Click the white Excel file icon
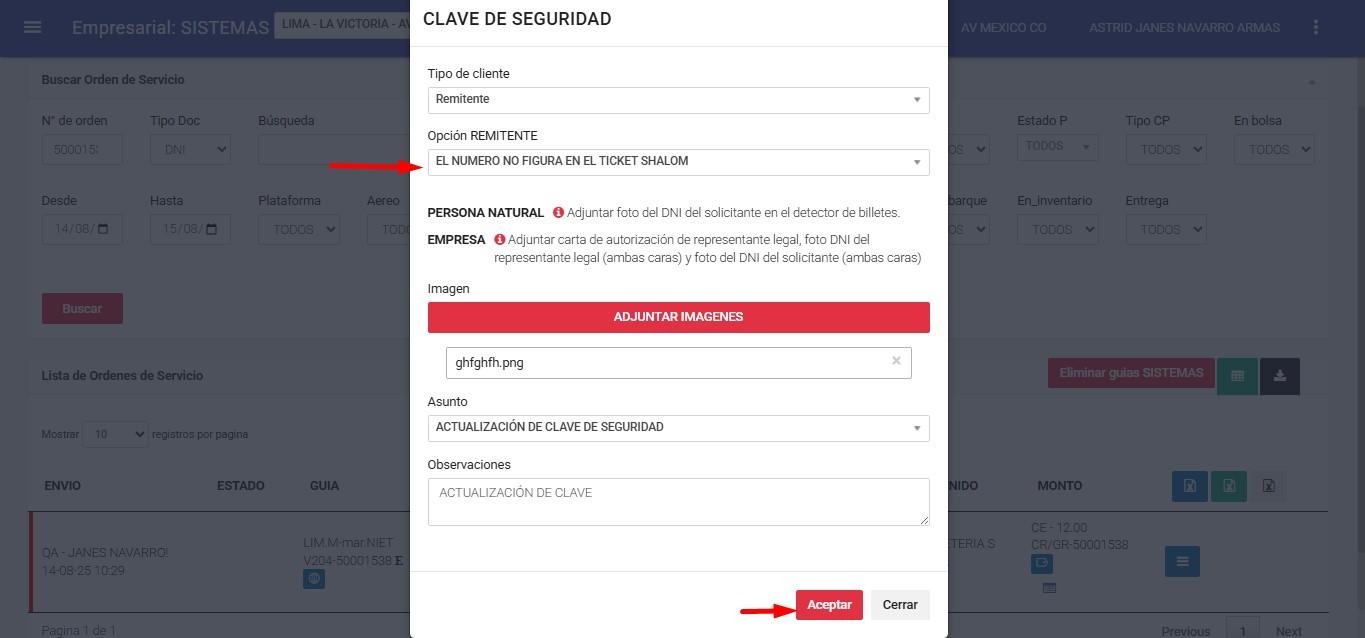 coord(1267,486)
